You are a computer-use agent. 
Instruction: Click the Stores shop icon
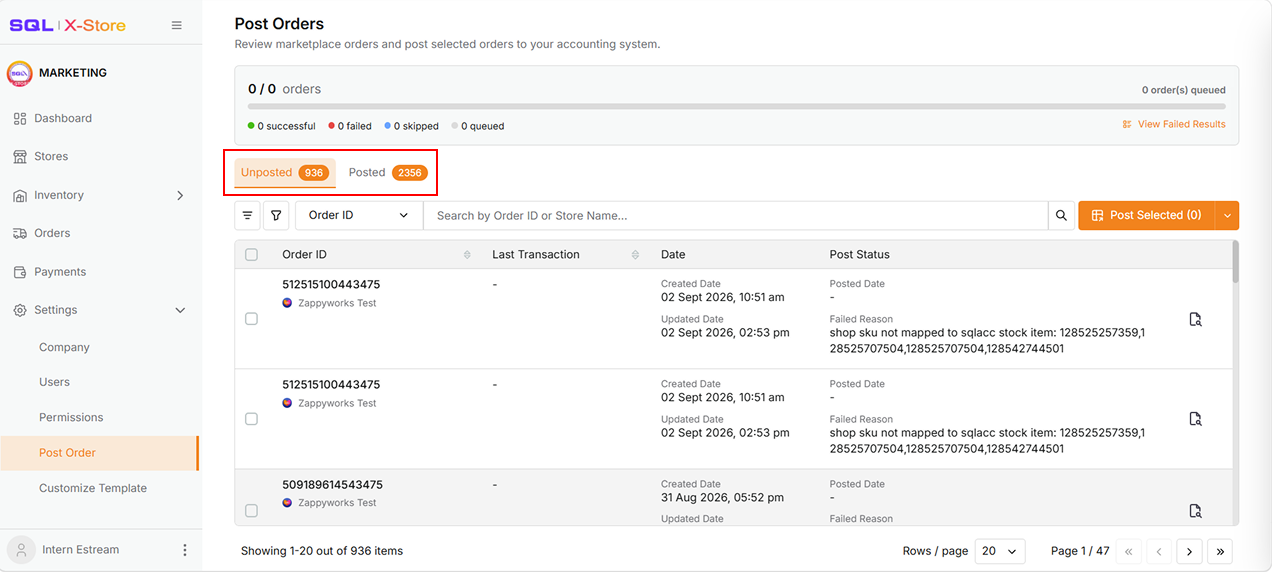[20, 157]
